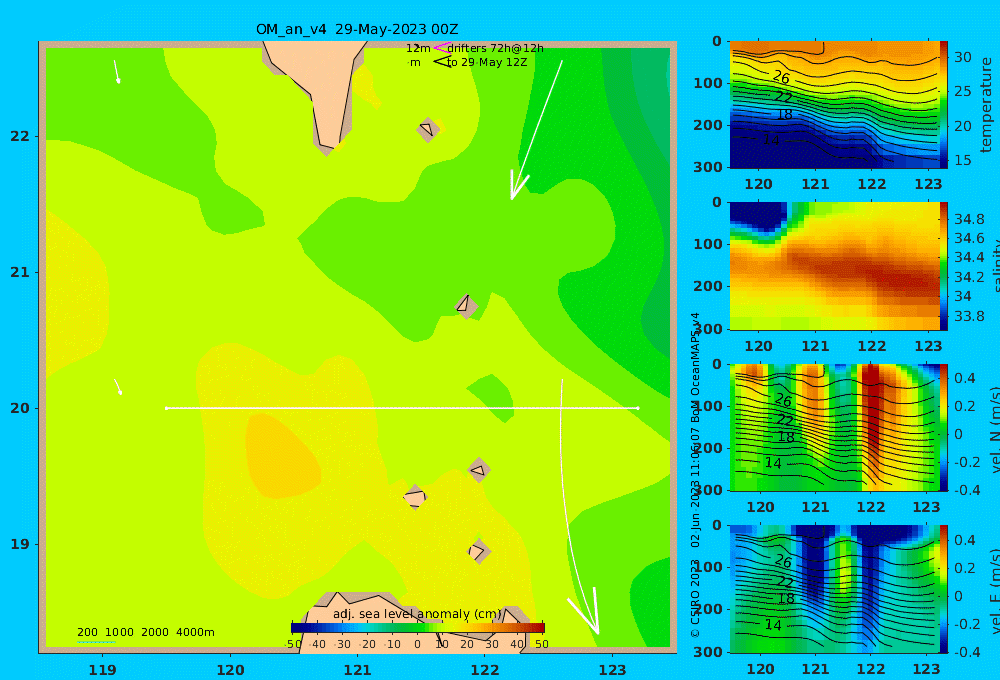
Task: Click longitude label 120 under main map
Action: (x=230, y=670)
